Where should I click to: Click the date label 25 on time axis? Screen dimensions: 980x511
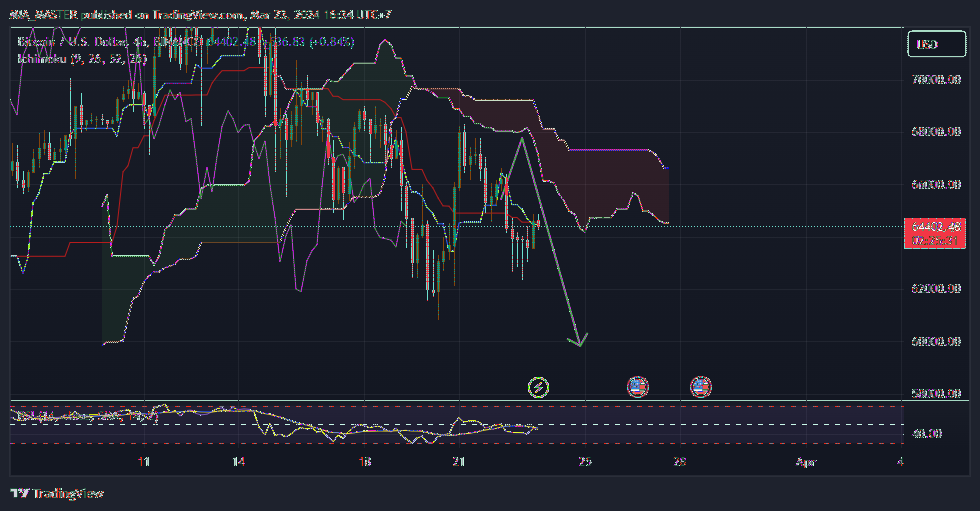(x=585, y=462)
